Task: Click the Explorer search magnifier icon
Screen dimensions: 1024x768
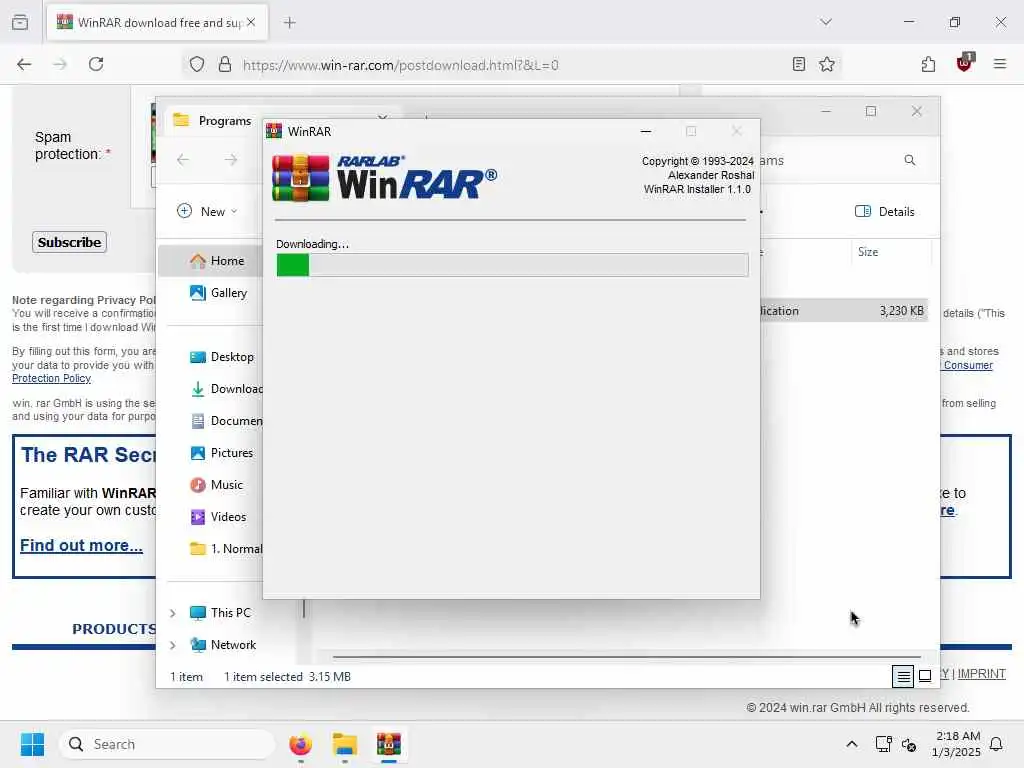Action: point(909,160)
